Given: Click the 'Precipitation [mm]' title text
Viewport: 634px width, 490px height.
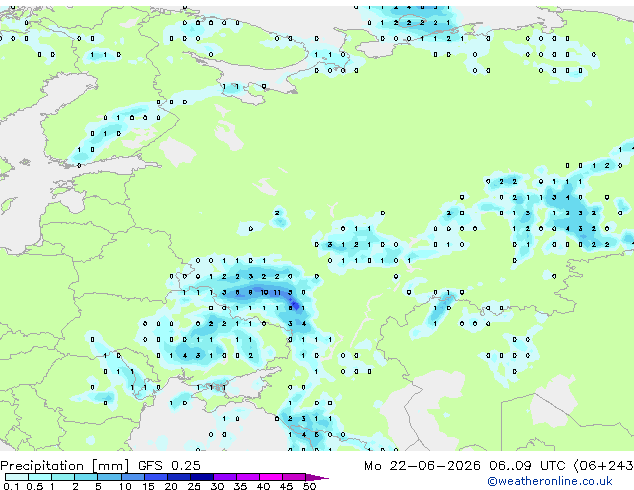Looking at the screenshot, I should (x=65, y=466).
